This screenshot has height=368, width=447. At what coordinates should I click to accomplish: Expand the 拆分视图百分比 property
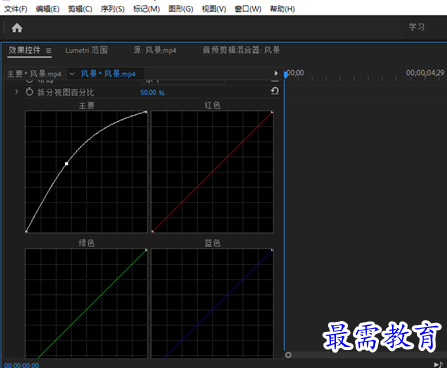(17, 92)
